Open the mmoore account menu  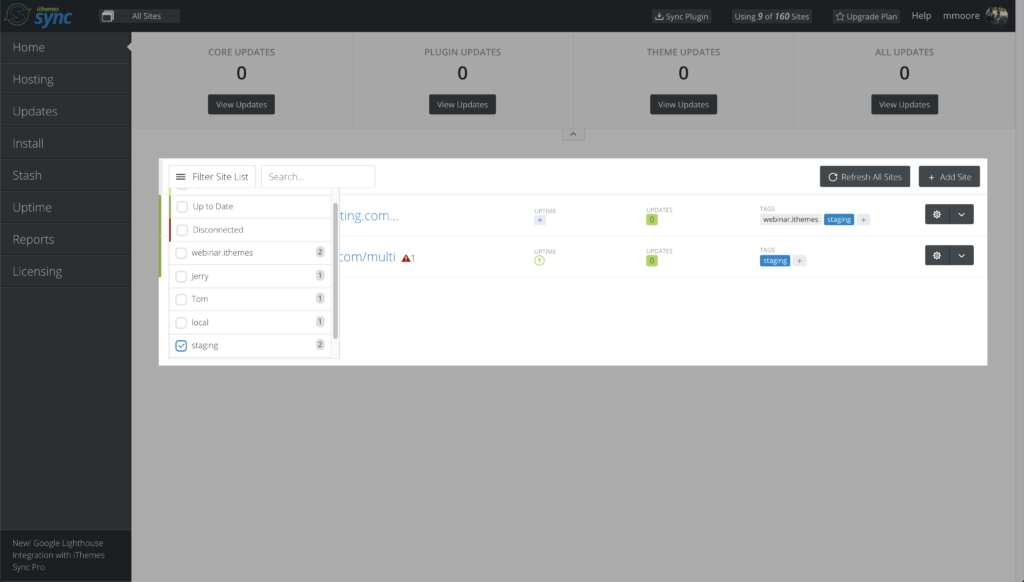pos(961,16)
